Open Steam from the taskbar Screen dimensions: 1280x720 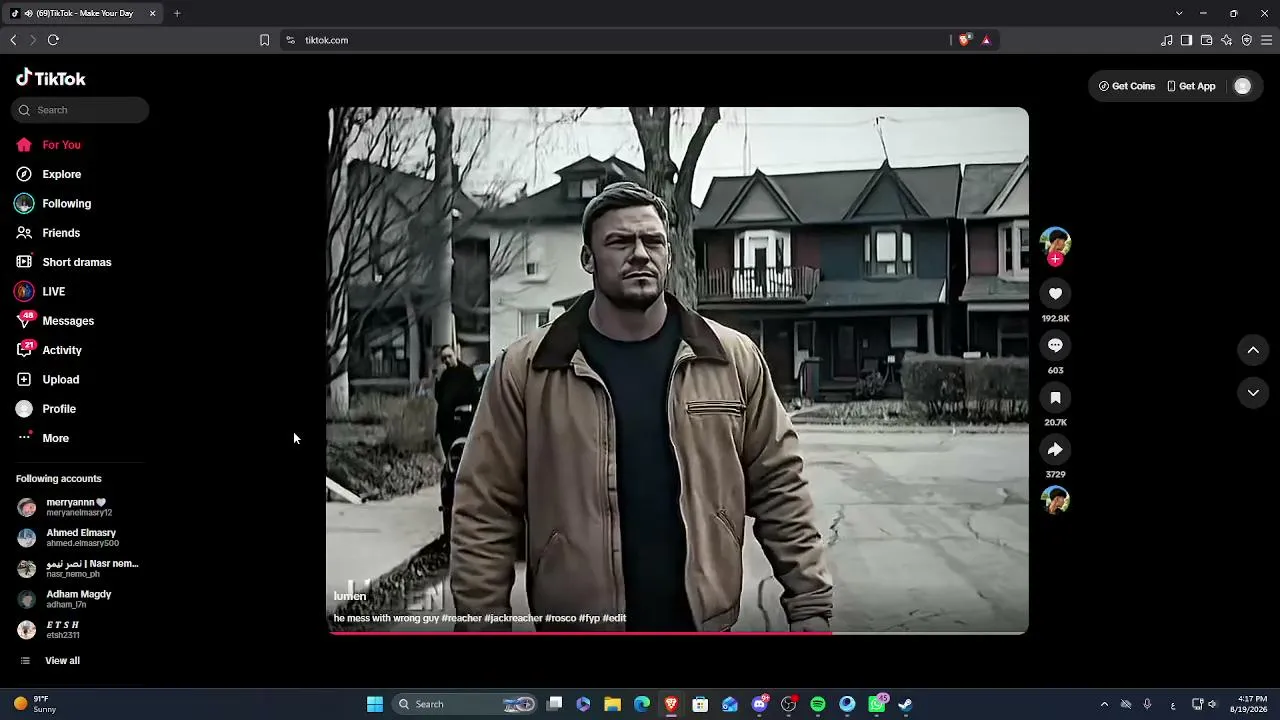[905, 704]
